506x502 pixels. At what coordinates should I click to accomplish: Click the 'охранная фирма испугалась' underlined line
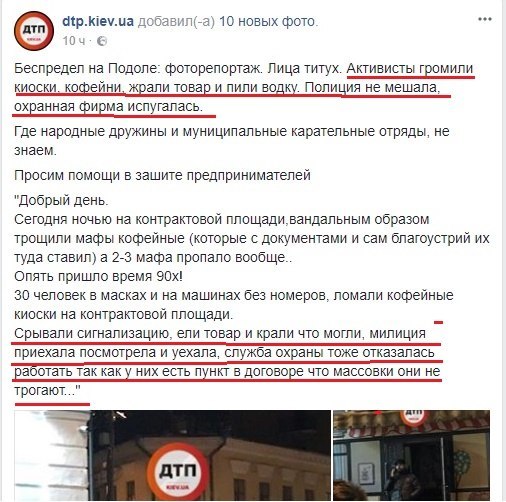[108, 107]
